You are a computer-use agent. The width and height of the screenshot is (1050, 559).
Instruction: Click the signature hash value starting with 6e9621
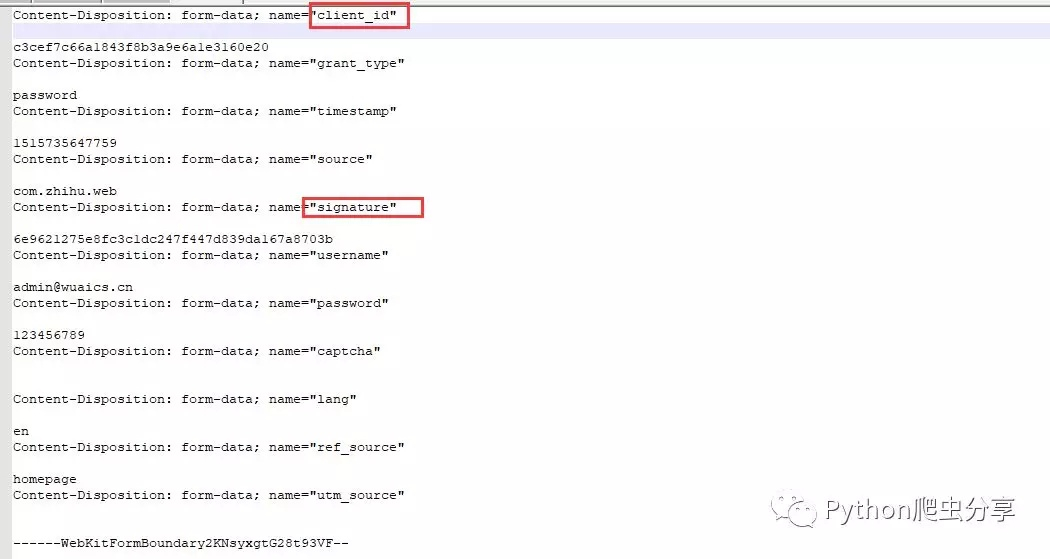point(172,240)
